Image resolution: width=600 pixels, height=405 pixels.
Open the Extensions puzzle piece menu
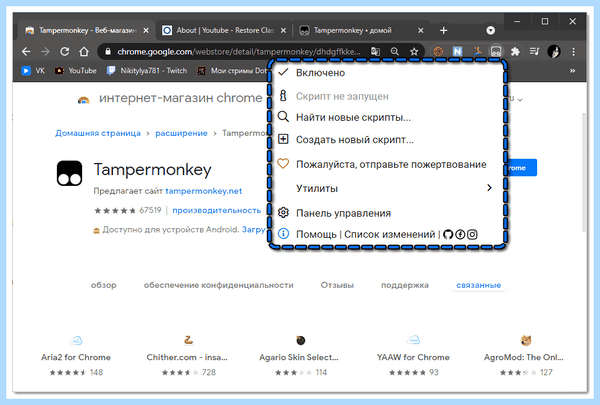pyautogui.click(x=515, y=51)
